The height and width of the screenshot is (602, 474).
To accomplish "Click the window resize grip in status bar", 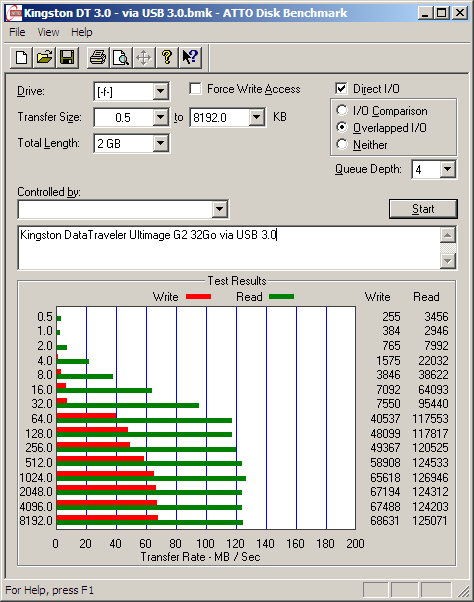I will 464,591.
